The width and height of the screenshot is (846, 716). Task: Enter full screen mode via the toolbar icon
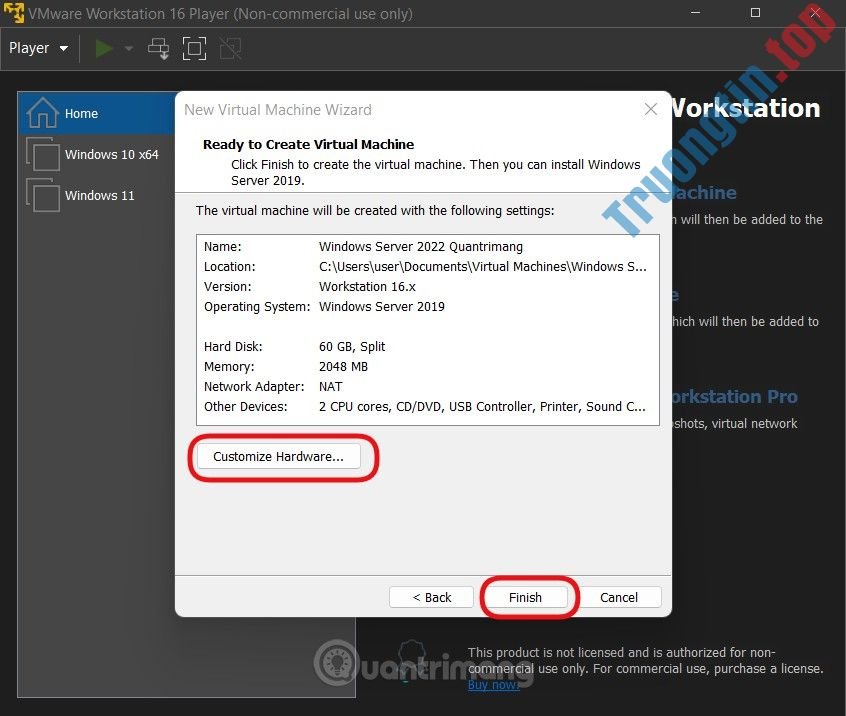194,47
